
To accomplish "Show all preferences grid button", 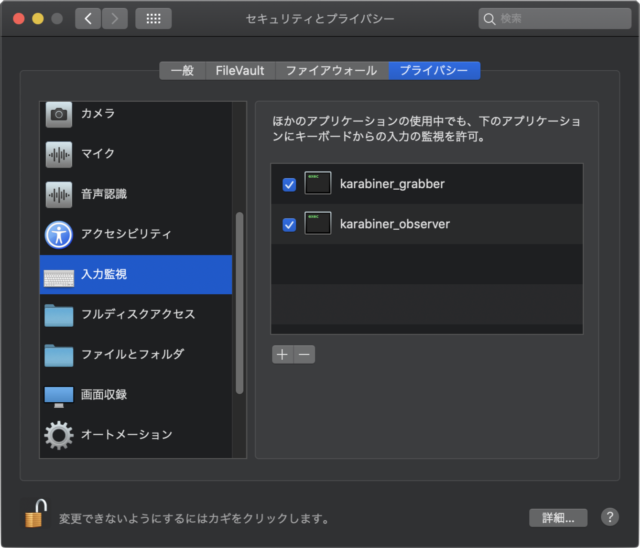I will (x=153, y=18).
